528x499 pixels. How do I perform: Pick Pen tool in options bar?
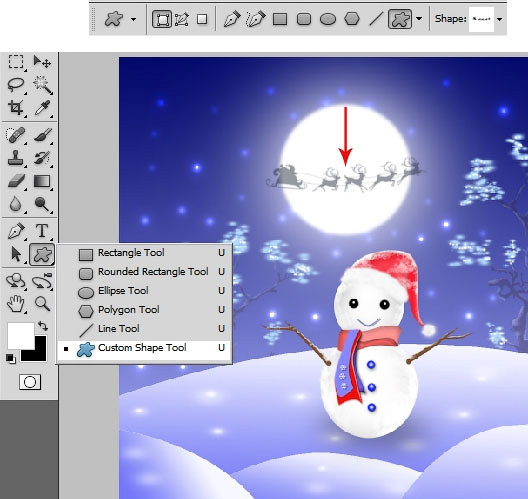click(232, 19)
